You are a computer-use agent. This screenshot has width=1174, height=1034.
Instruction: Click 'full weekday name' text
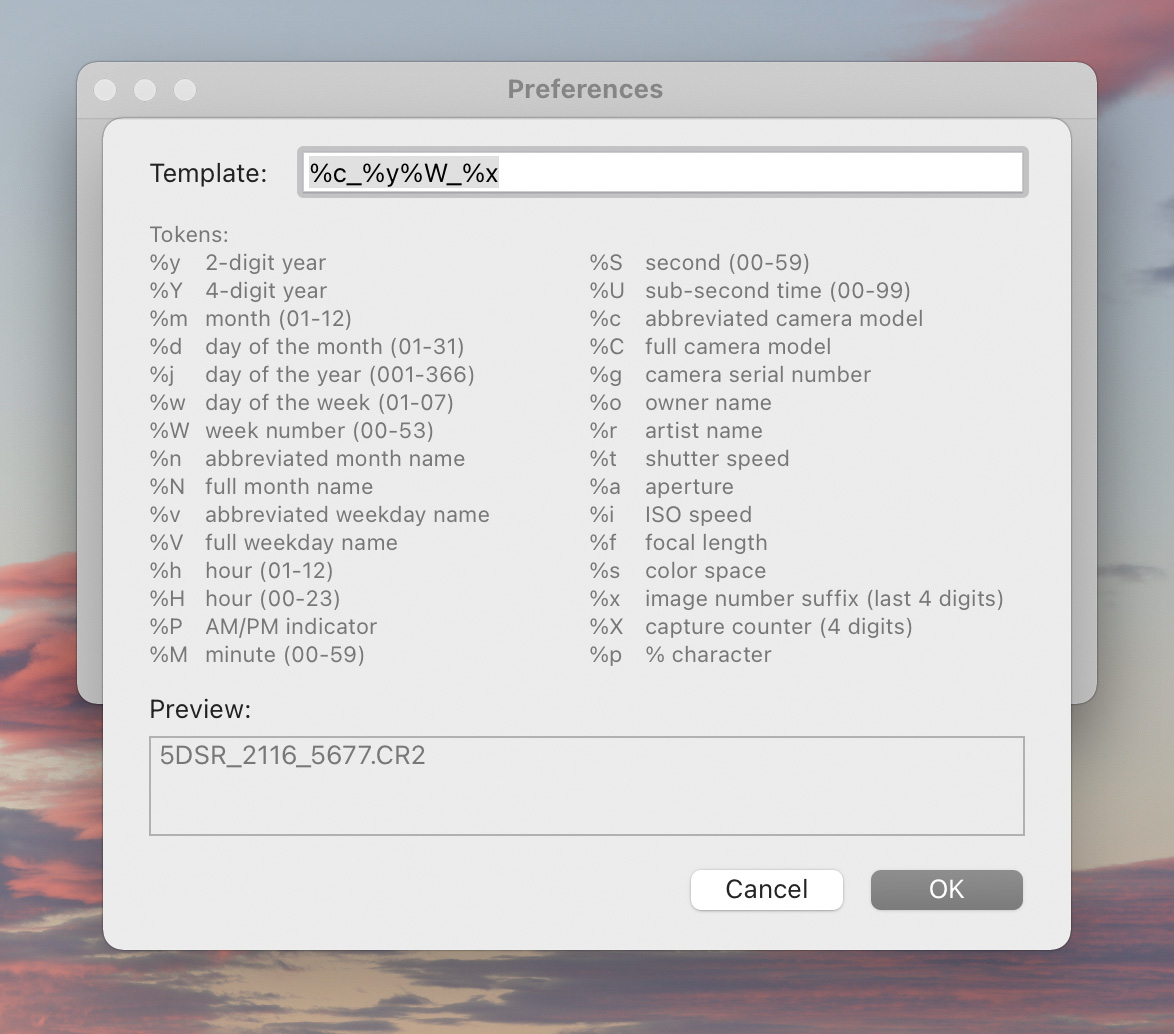tap(302, 543)
